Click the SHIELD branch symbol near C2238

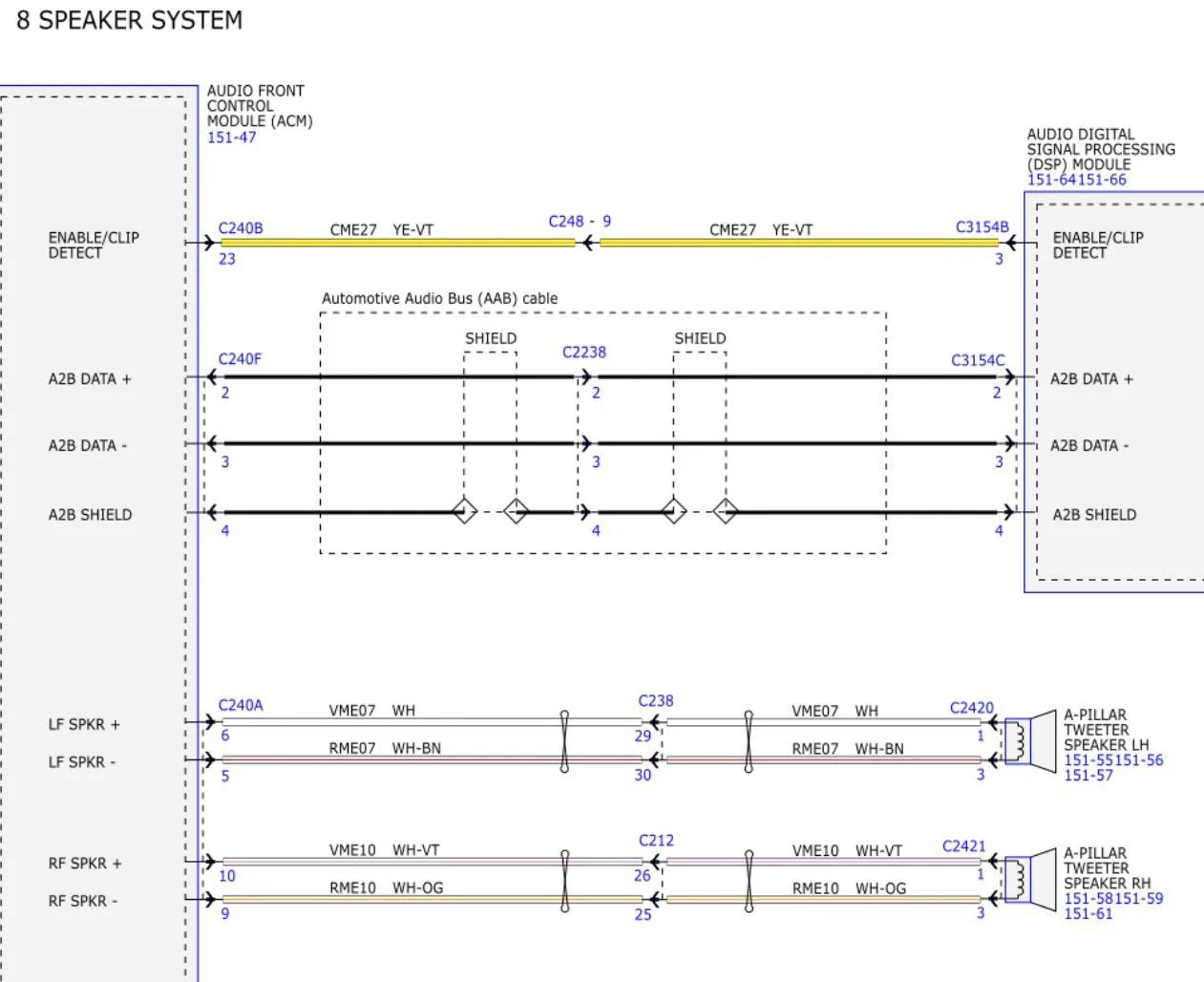516,511
